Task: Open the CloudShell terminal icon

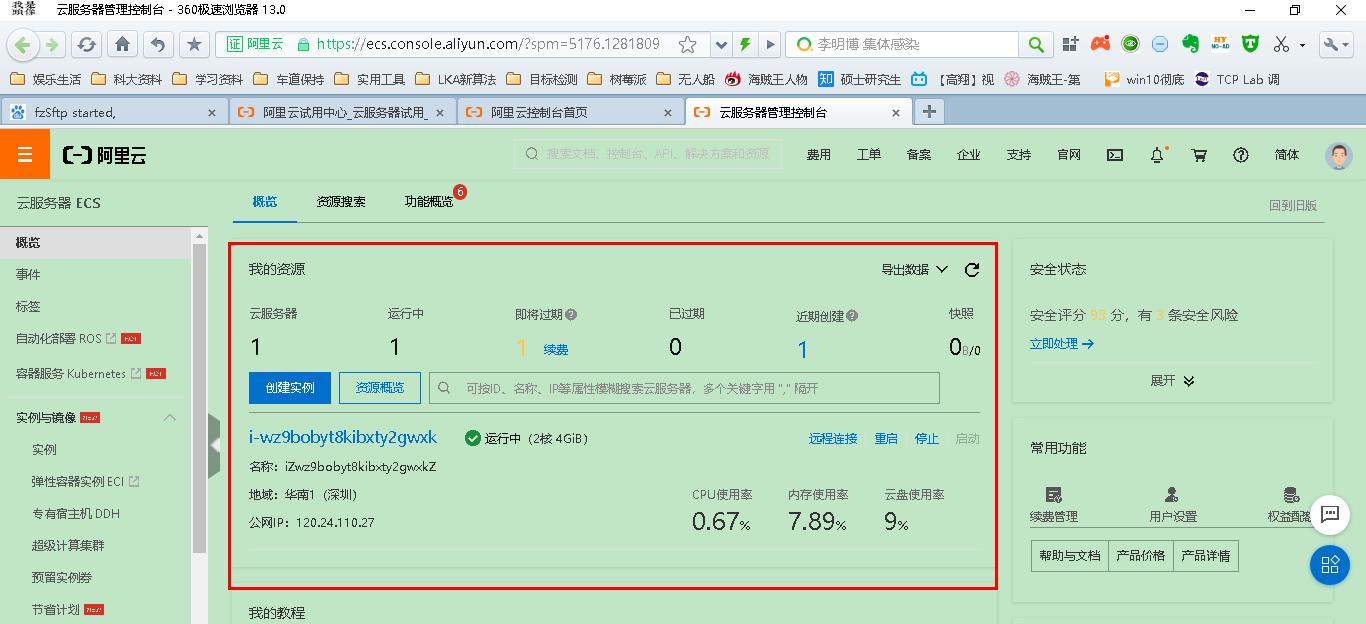Action: pos(1115,156)
